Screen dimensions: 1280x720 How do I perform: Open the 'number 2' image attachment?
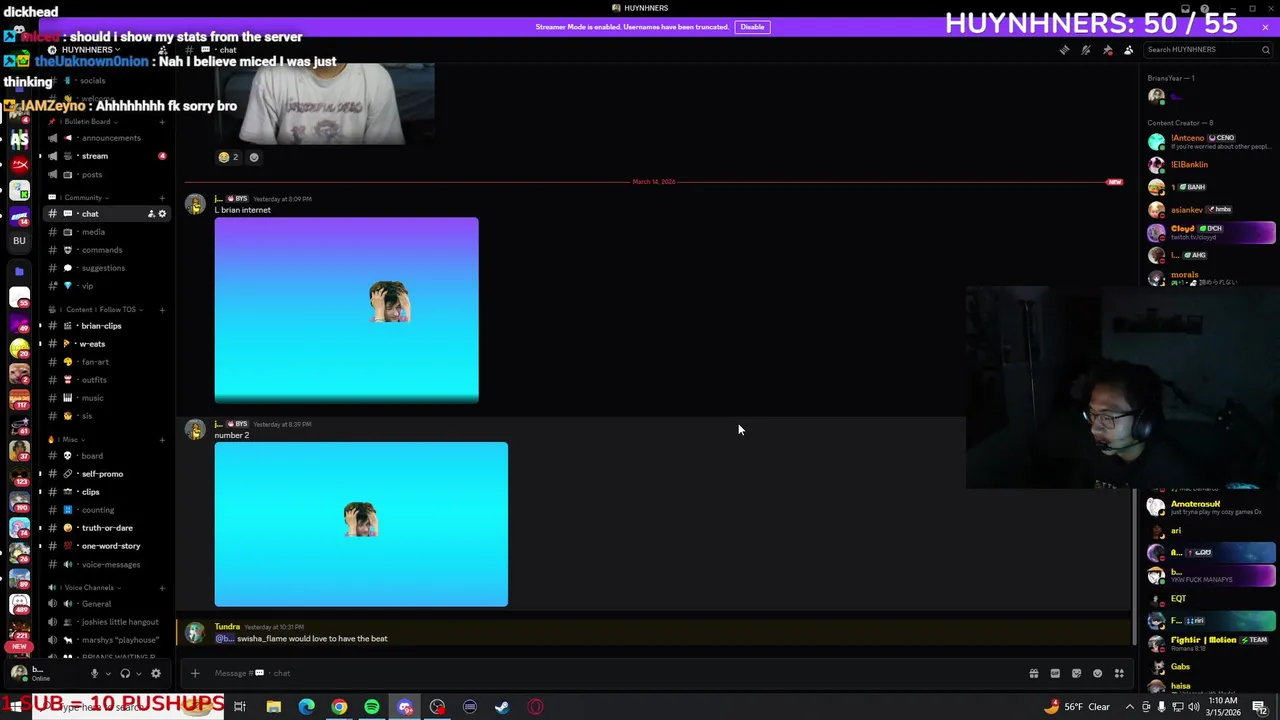coord(361,524)
